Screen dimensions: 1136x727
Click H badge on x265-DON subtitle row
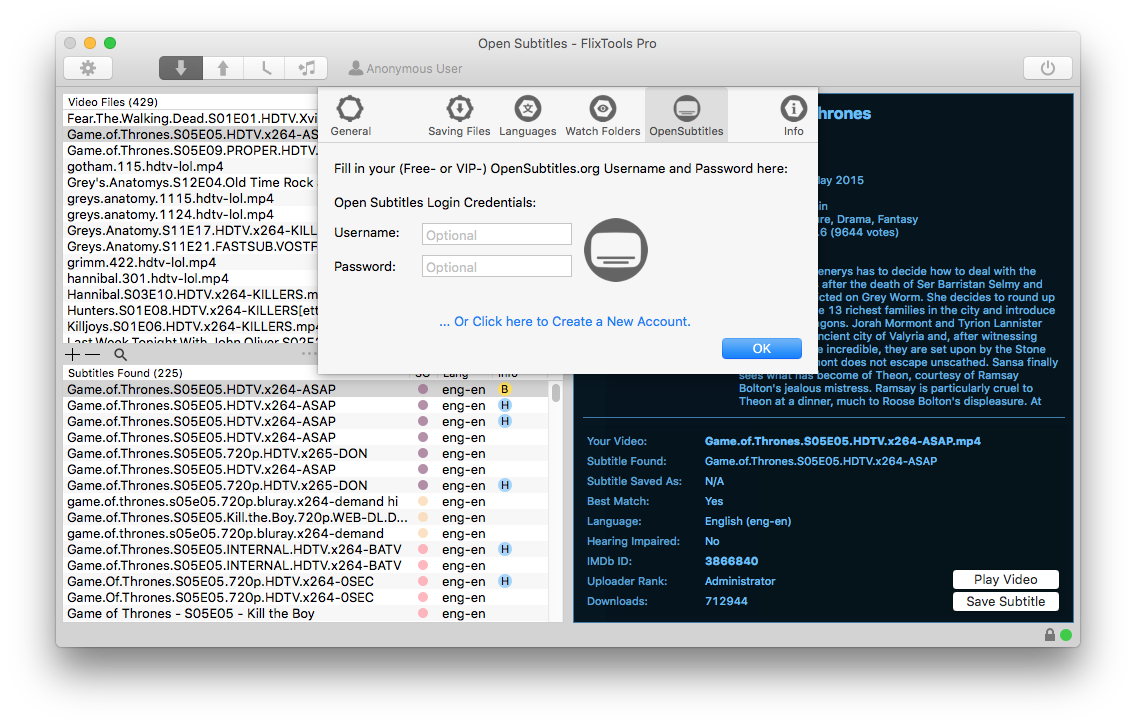505,485
